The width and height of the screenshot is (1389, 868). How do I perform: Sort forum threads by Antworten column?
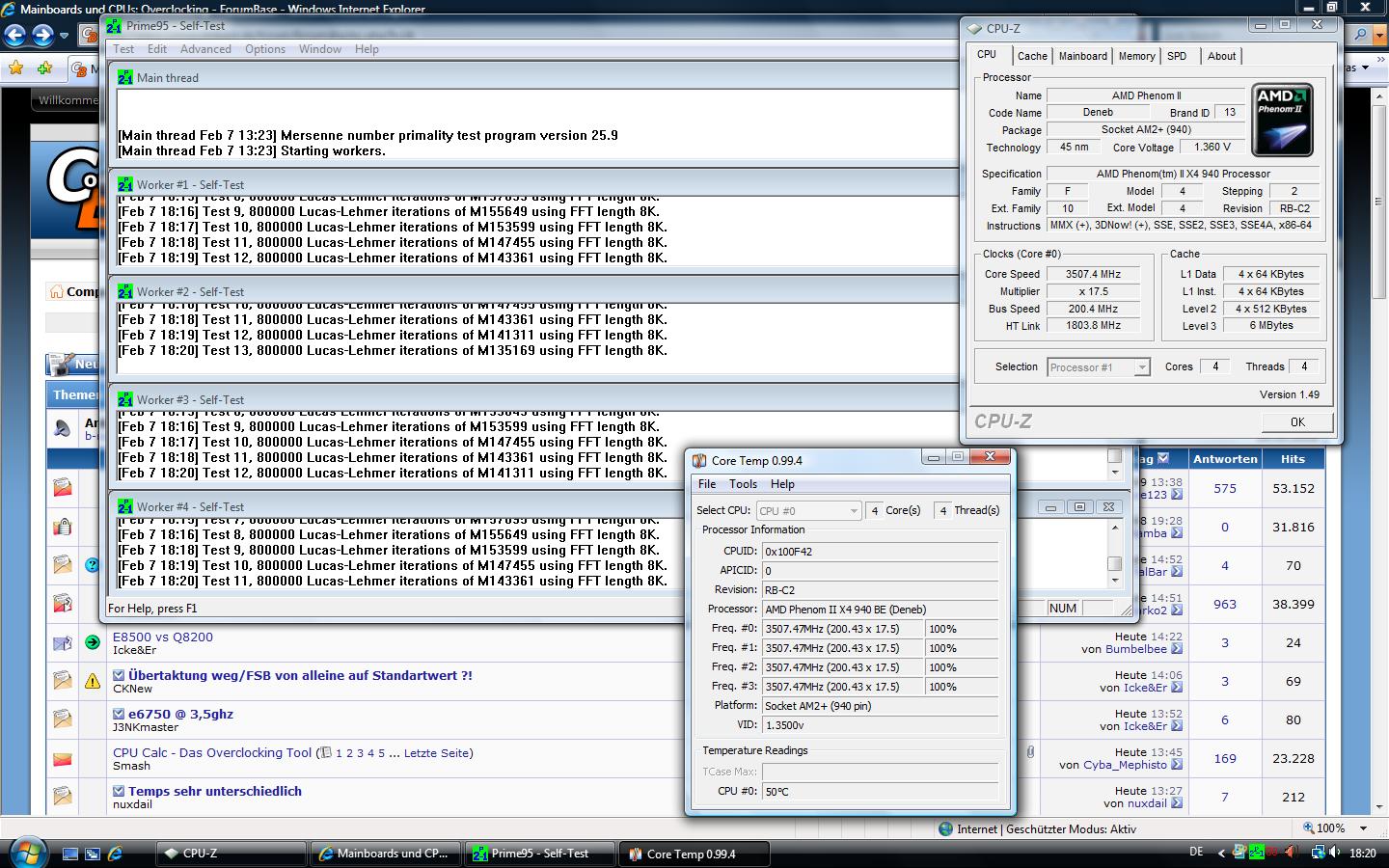click(x=1225, y=459)
